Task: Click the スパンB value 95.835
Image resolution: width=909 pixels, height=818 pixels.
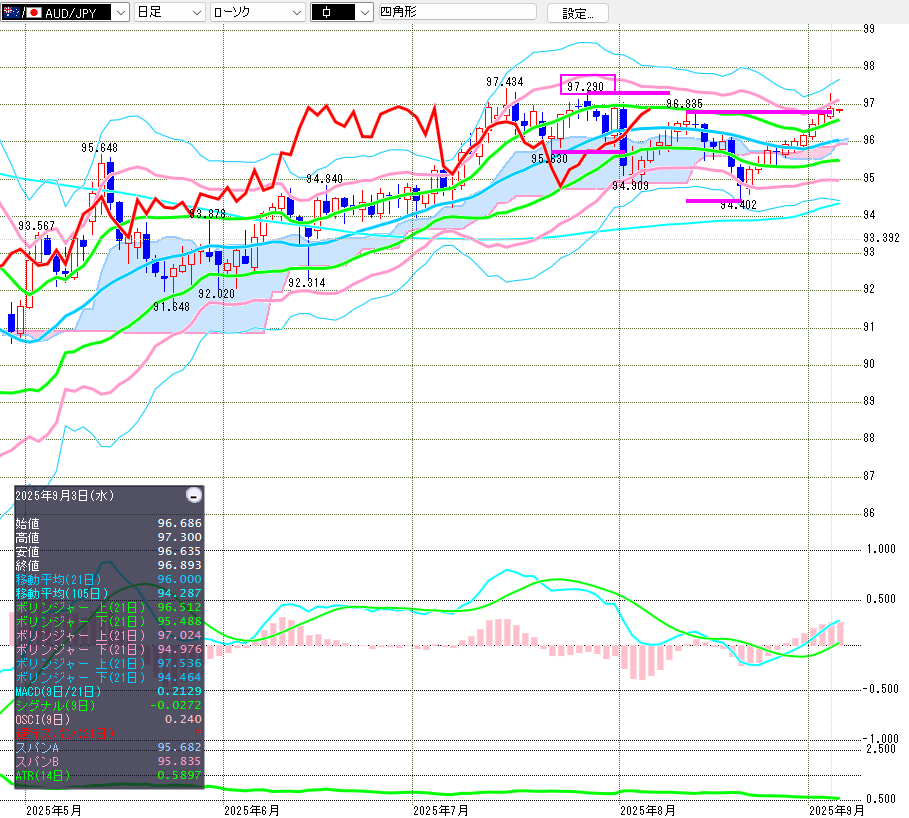Action: click(x=180, y=761)
